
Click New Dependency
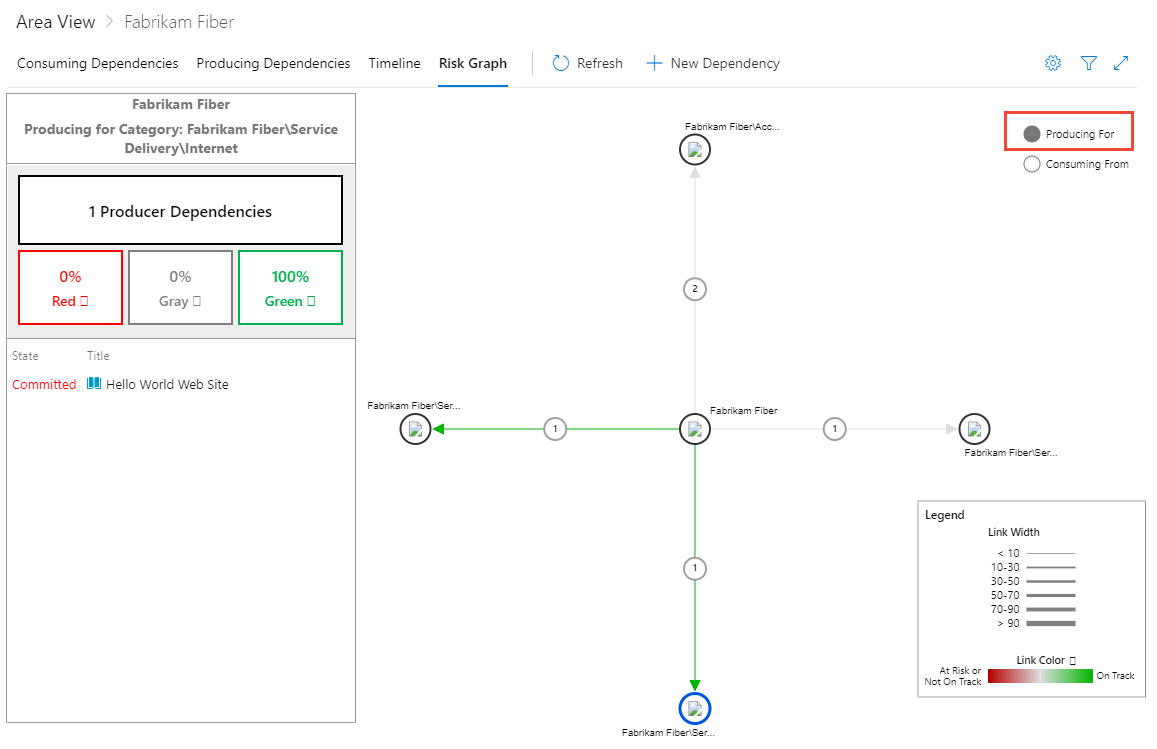[x=712, y=62]
